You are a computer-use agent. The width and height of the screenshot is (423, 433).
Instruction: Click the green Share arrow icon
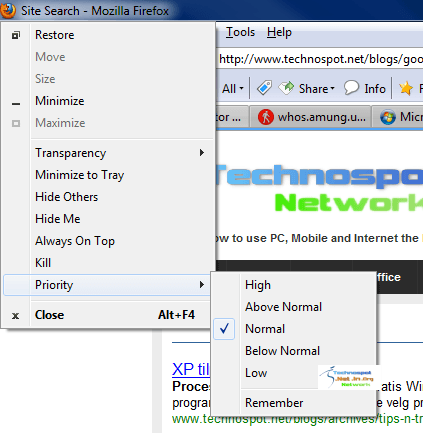286,88
